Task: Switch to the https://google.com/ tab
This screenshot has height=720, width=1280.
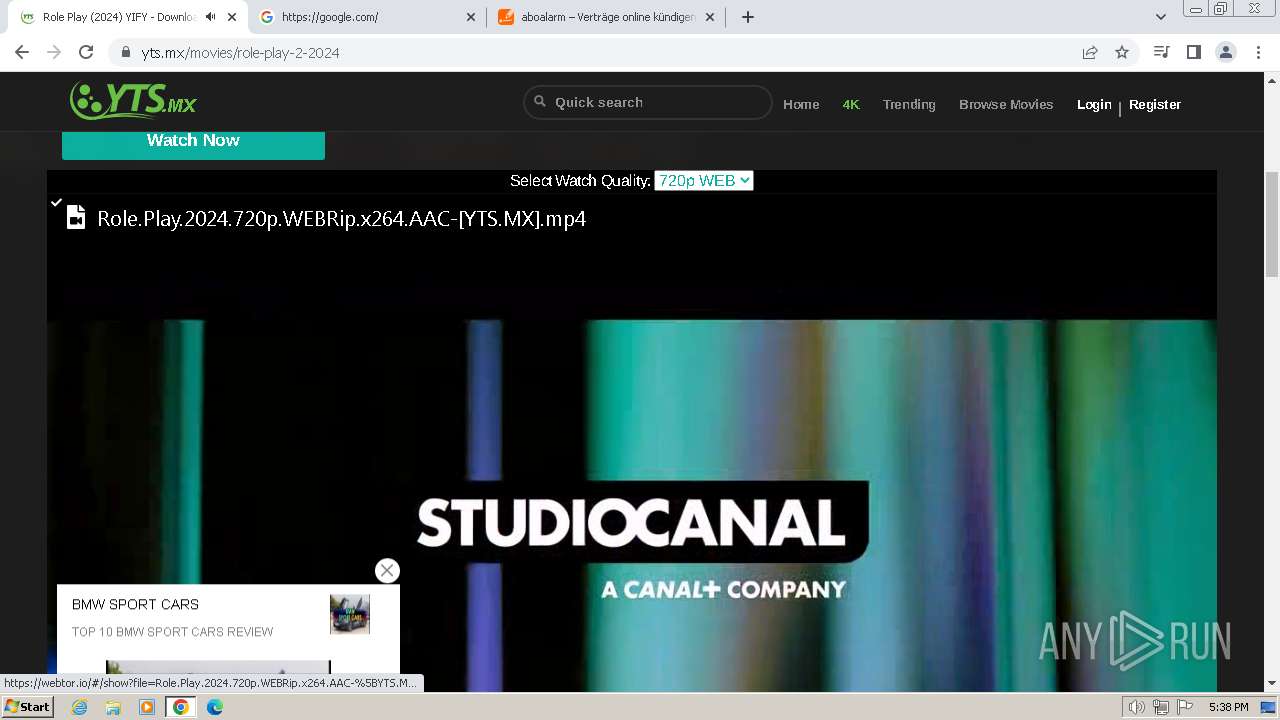Action: pos(368,17)
